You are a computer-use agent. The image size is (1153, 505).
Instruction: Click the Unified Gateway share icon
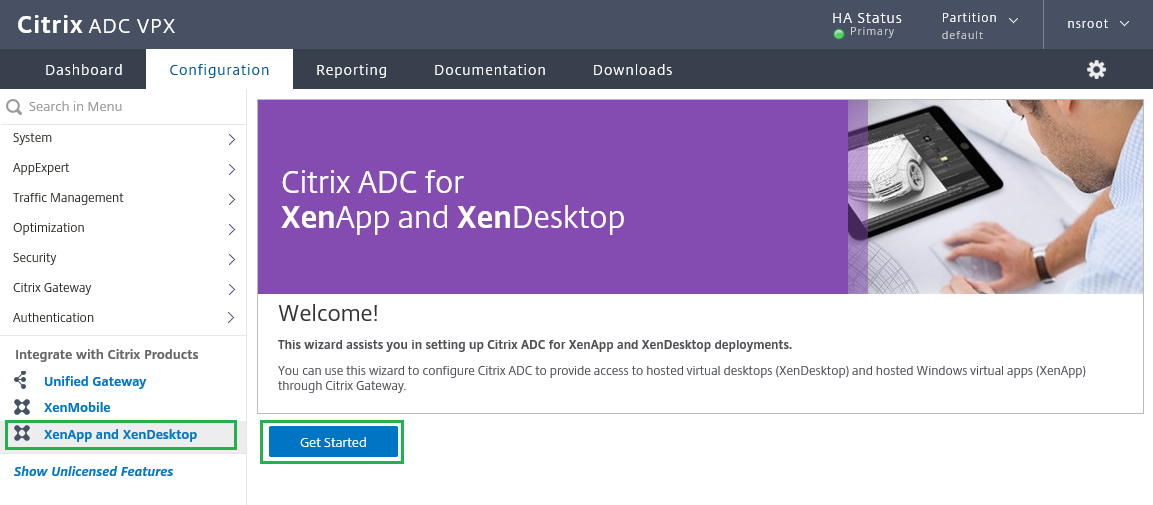[x=22, y=381]
